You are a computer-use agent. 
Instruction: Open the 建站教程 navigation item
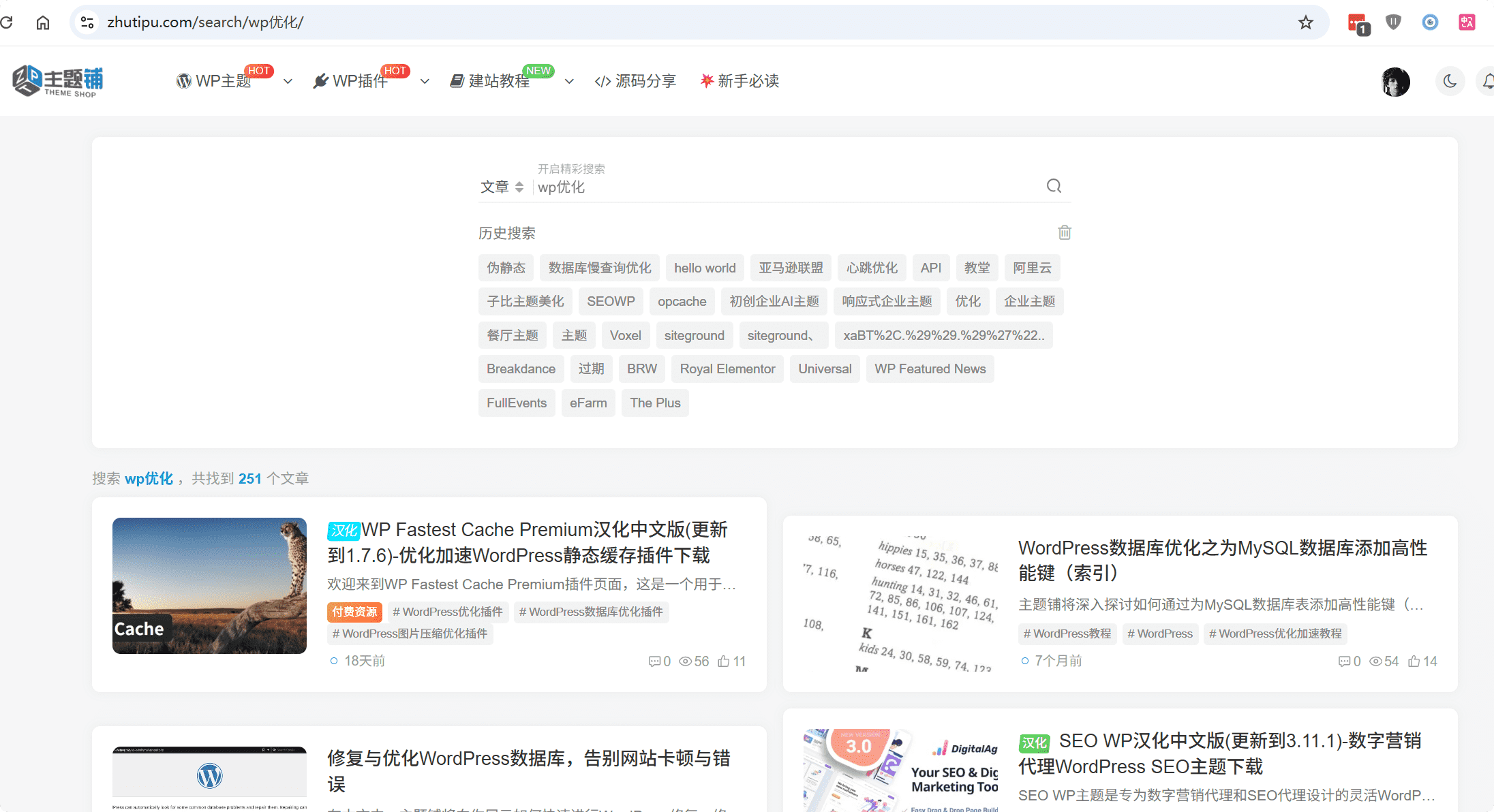click(490, 81)
